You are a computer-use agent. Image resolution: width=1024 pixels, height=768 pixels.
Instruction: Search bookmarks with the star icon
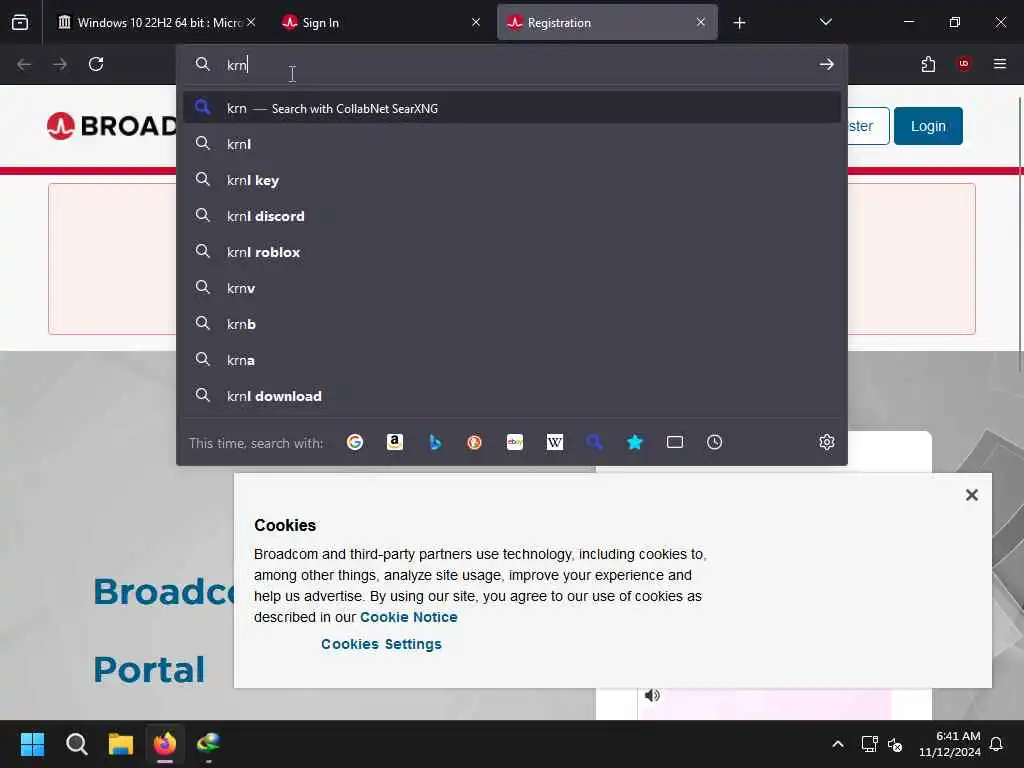pyautogui.click(x=635, y=442)
